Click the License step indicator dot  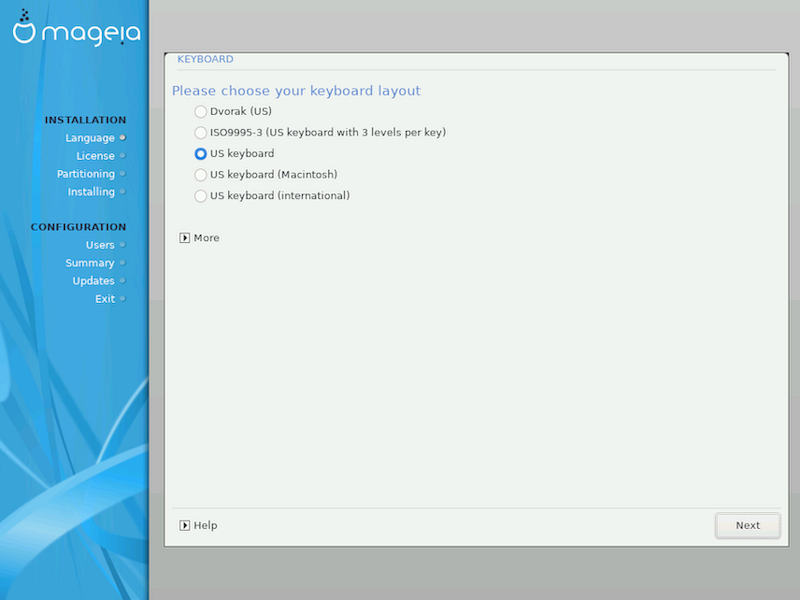[x=122, y=156]
